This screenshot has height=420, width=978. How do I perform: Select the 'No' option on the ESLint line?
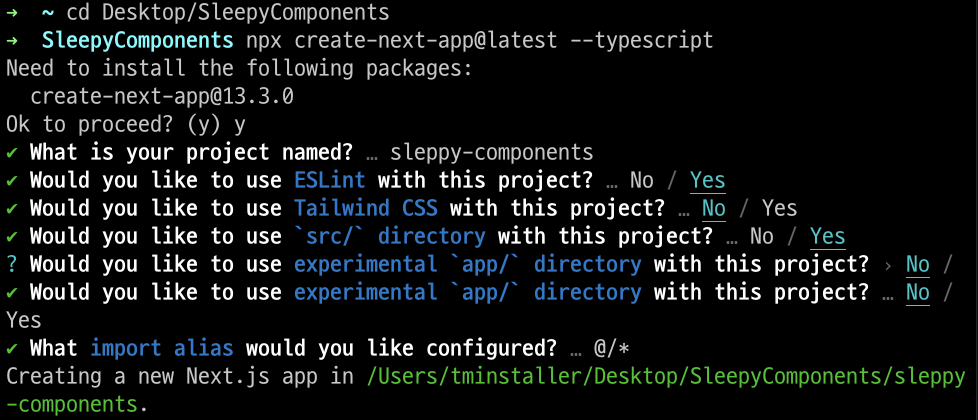click(642, 180)
